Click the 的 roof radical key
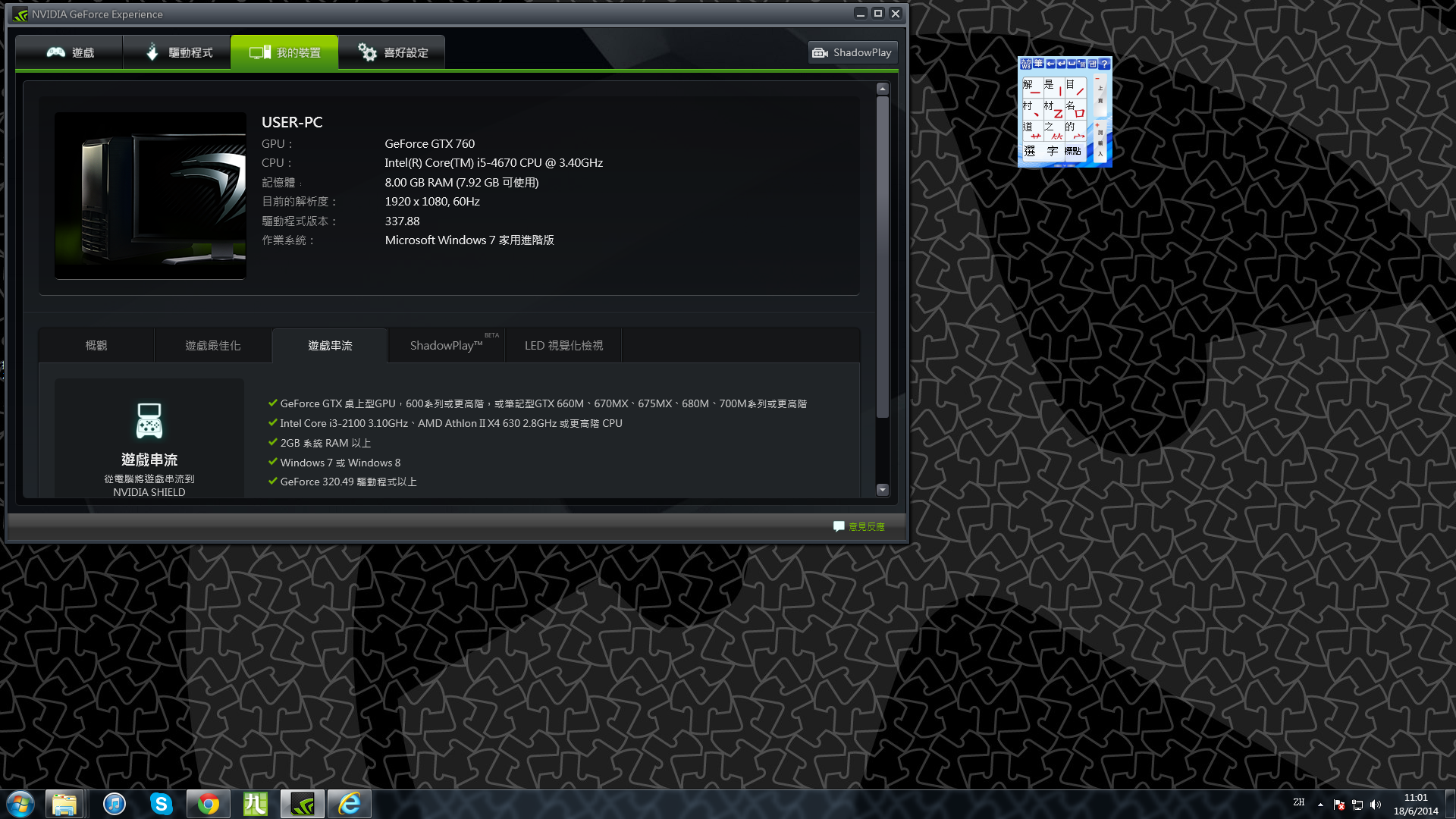Image resolution: width=1456 pixels, height=819 pixels. tap(1076, 130)
